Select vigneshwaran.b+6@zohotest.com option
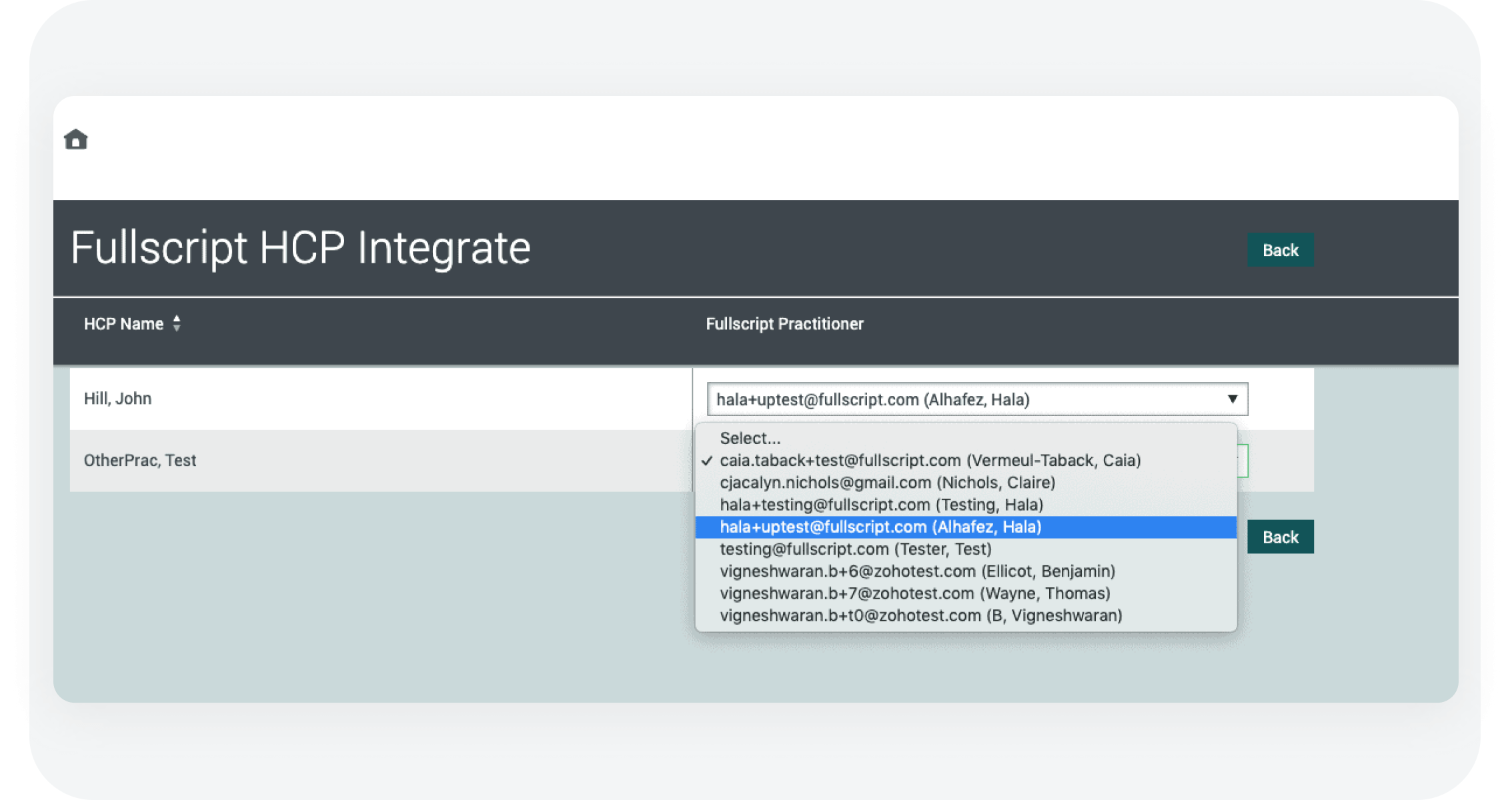Image resolution: width=1512 pixels, height=800 pixels. [966, 571]
